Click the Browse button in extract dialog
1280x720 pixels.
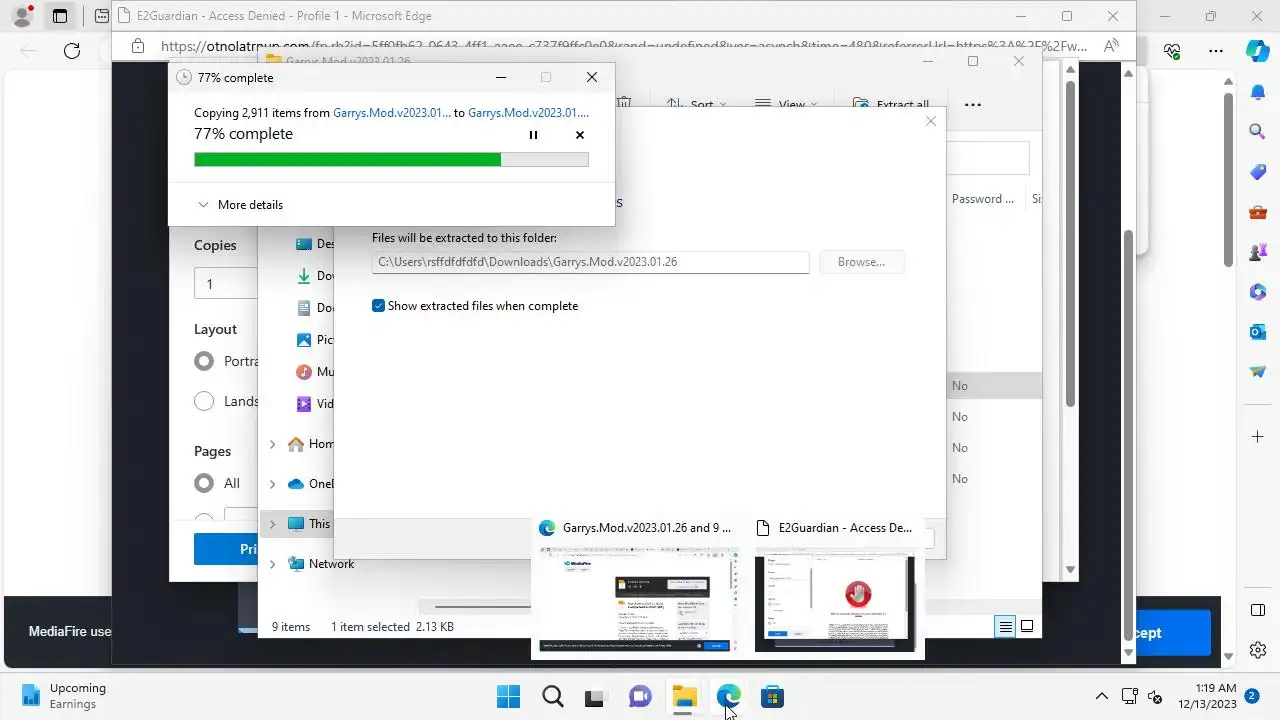[861, 262]
